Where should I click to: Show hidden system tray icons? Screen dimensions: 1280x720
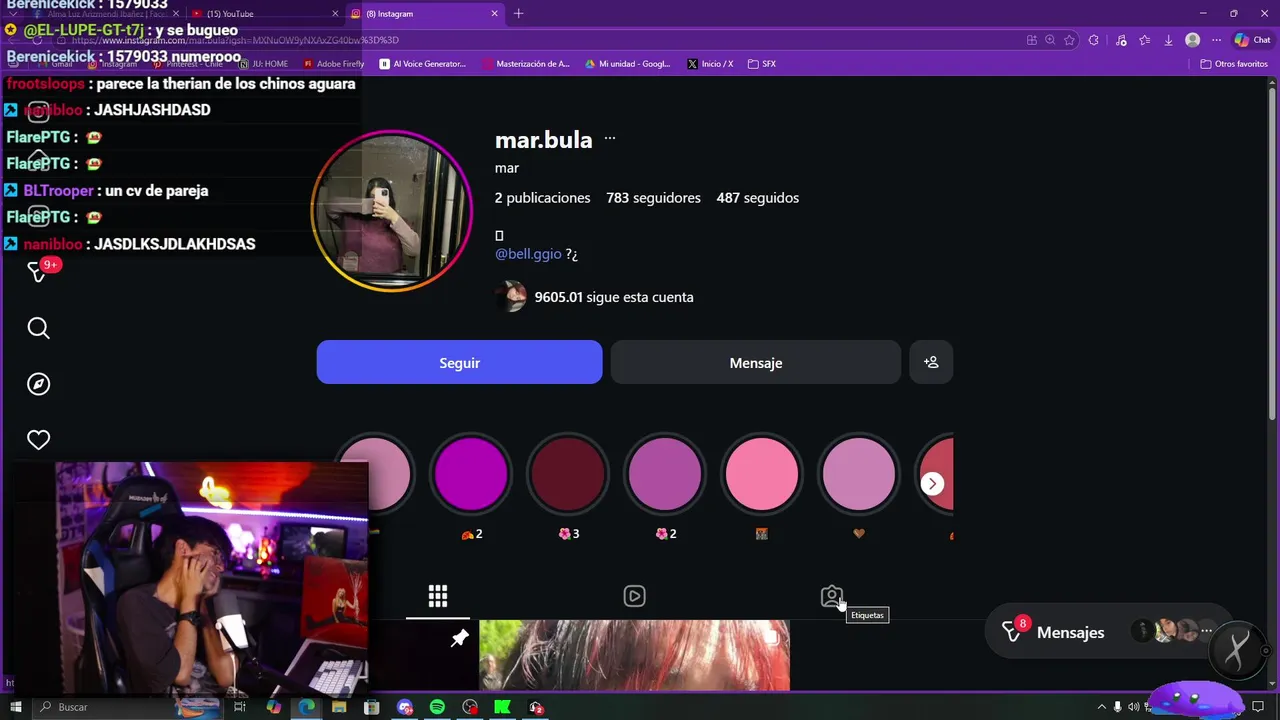(x=1101, y=707)
